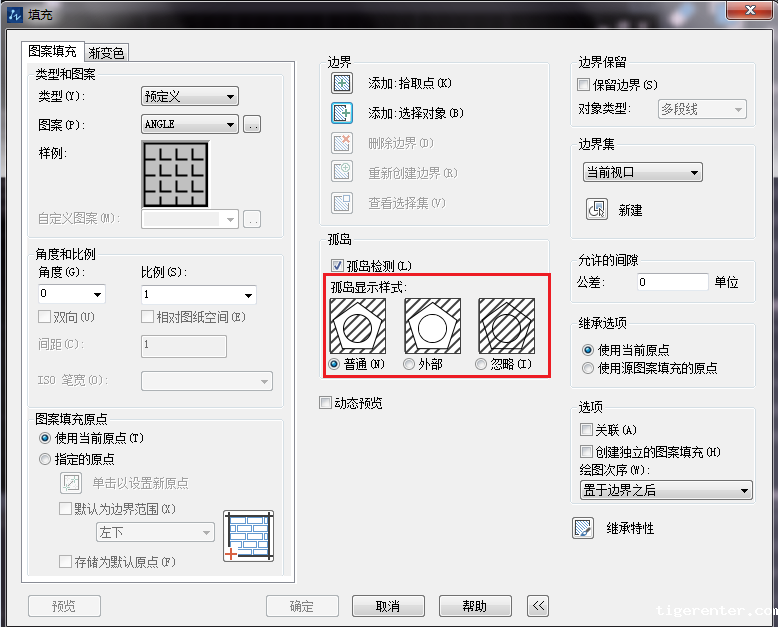Expand the 绘图次序 置于边界之后 dropdown

(666, 490)
